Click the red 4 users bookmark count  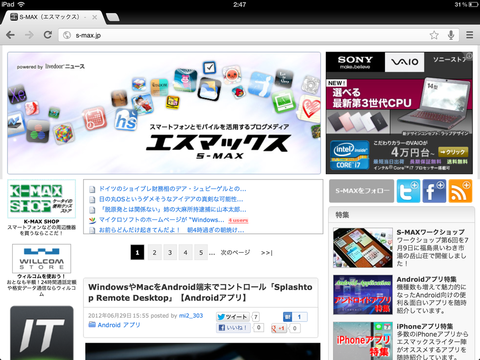click(238, 220)
